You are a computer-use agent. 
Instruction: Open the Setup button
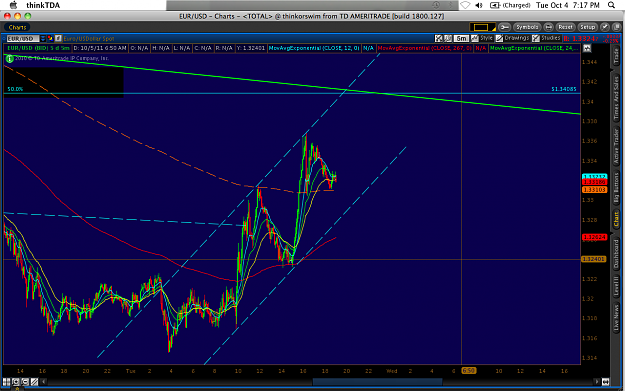point(587,27)
